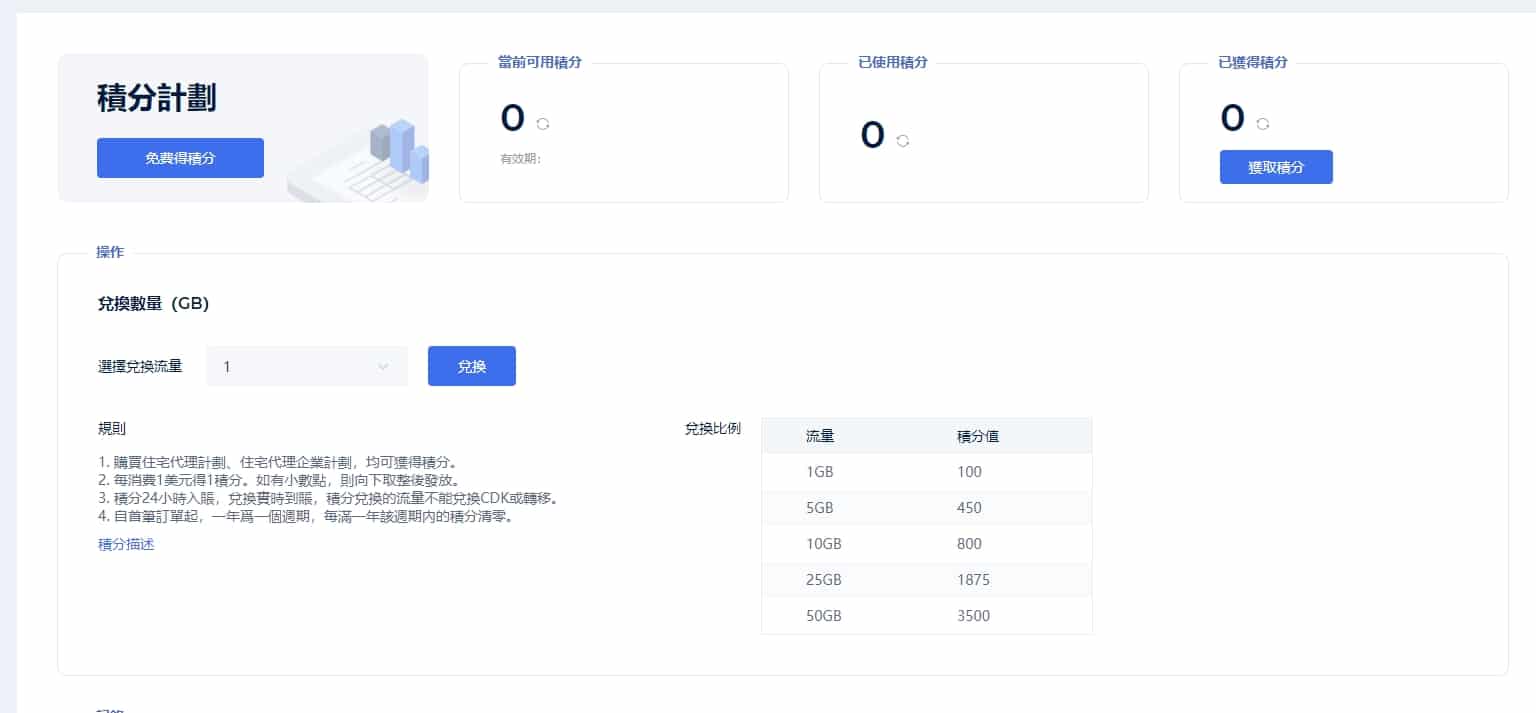Select the 10GB table cell
The width and height of the screenshot is (1536, 713).
[822, 544]
